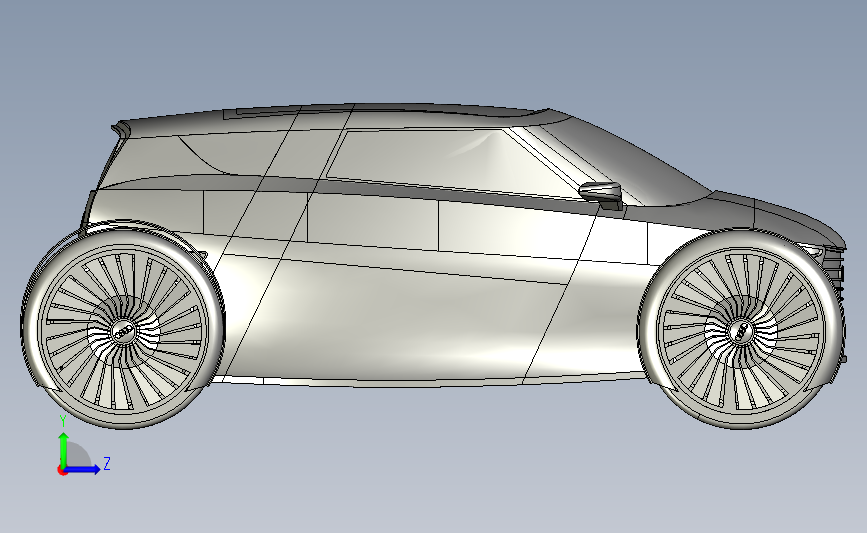867x533 pixels.
Task: Click the red origin ball of the triad
Action: (x=62, y=471)
